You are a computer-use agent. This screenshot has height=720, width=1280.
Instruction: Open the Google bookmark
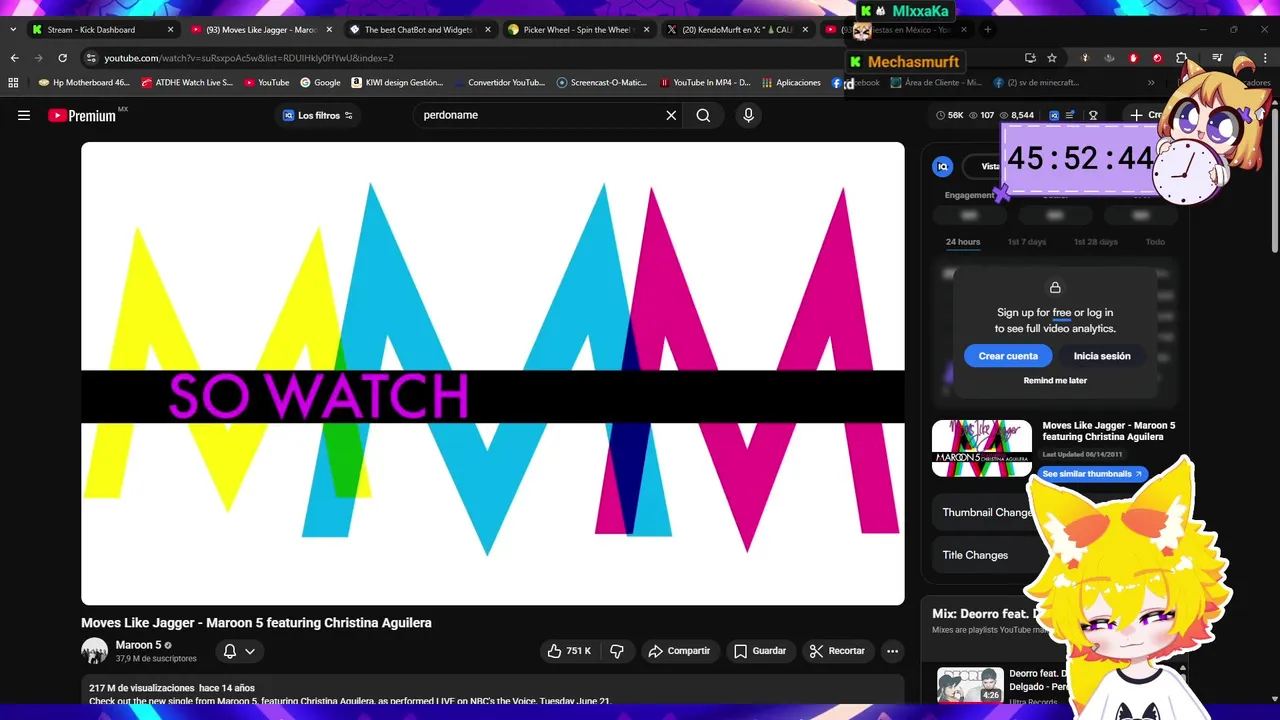coord(320,83)
